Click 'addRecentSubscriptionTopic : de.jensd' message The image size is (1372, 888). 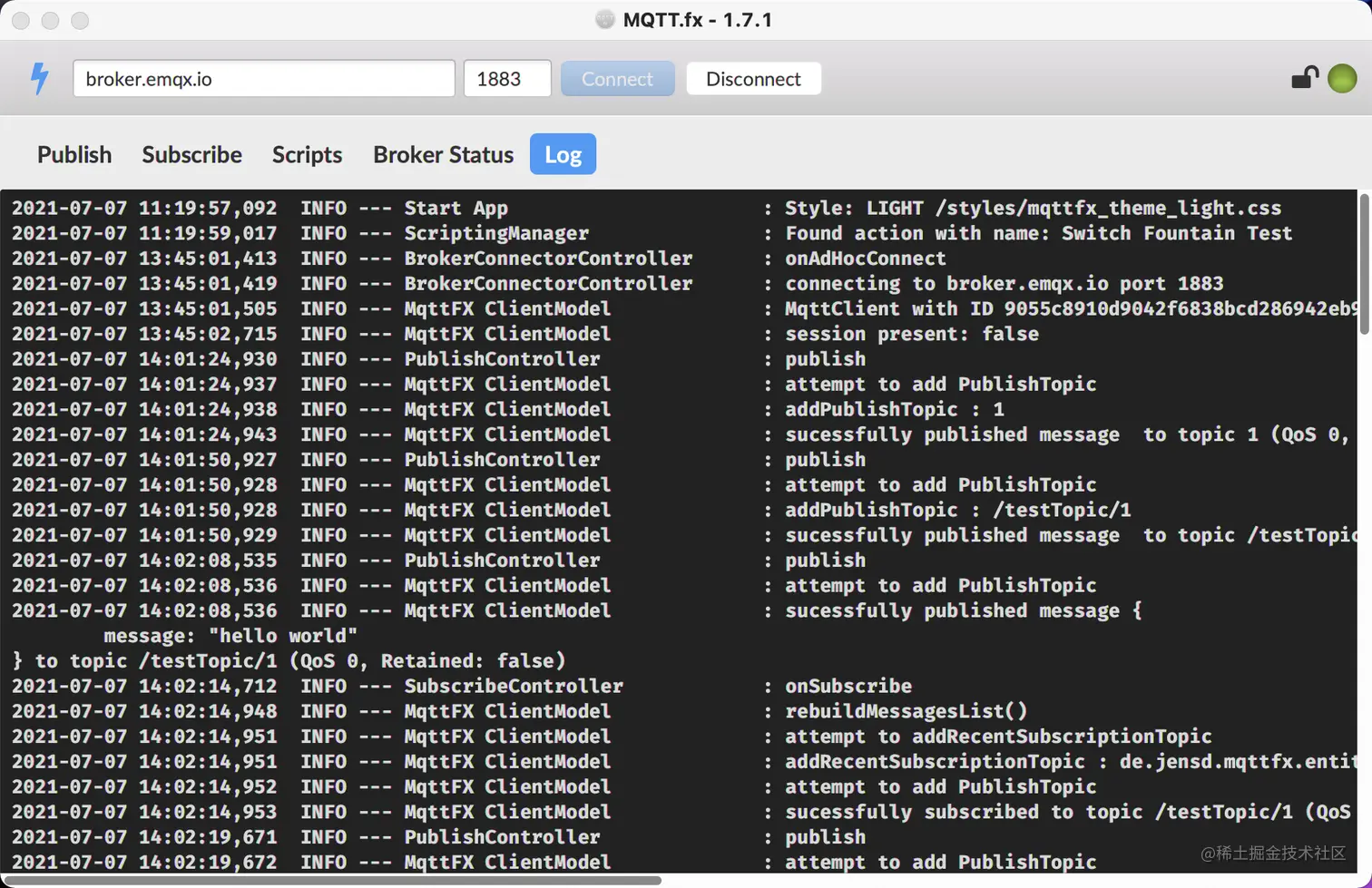click(x=1071, y=762)
